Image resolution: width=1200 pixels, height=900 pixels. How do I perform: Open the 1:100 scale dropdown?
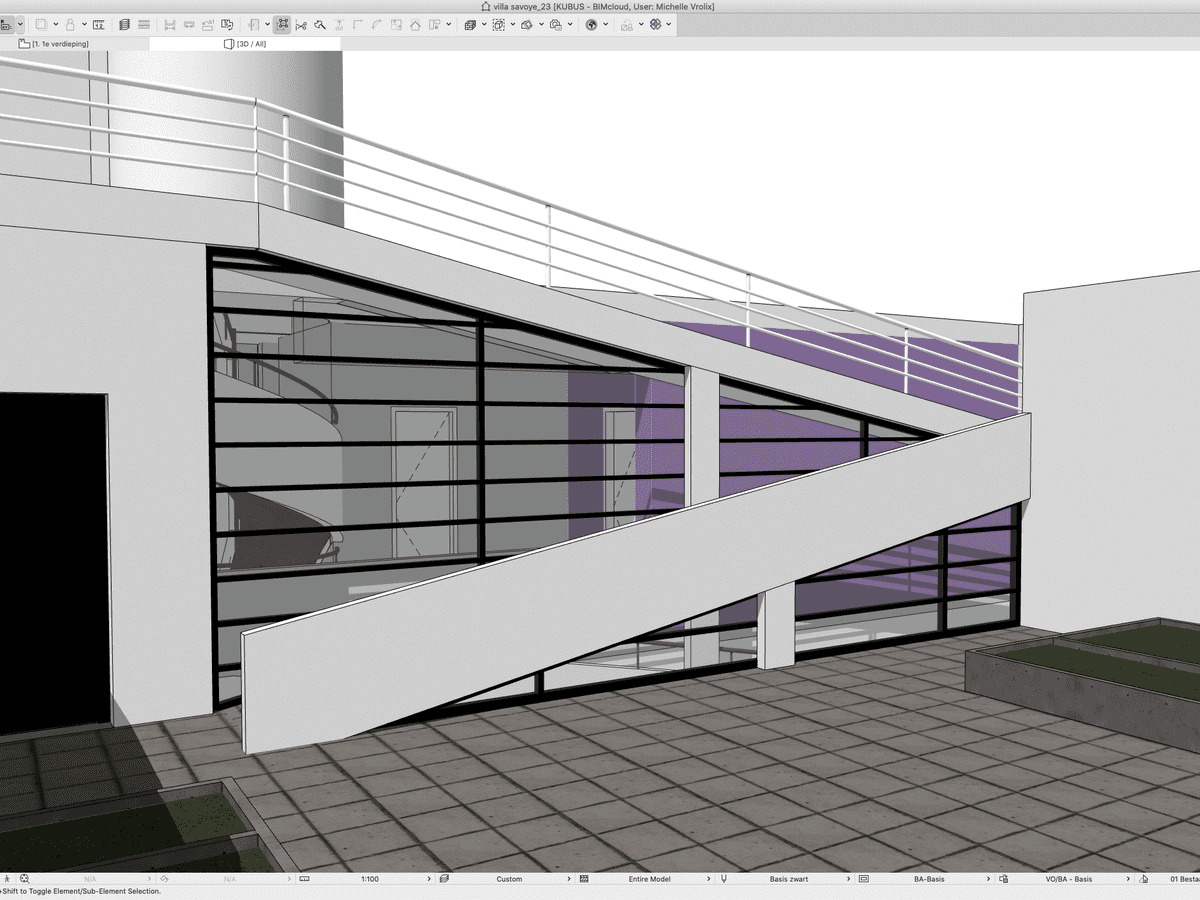click(x=370, y=879)
